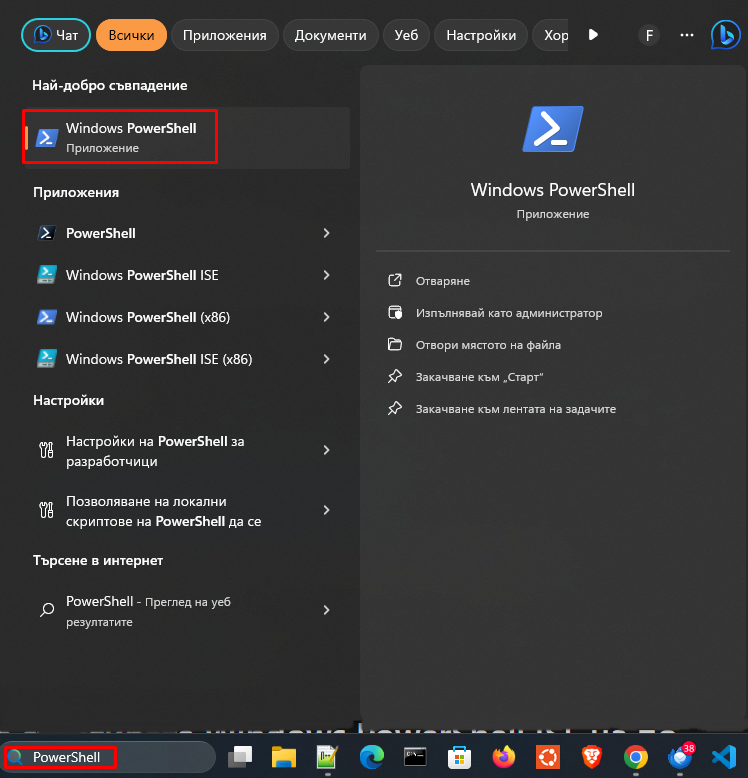Viewport: 748px width, 778px height.
Task: Click the wrench icon for developer settings
Action: tap(47, 450)
